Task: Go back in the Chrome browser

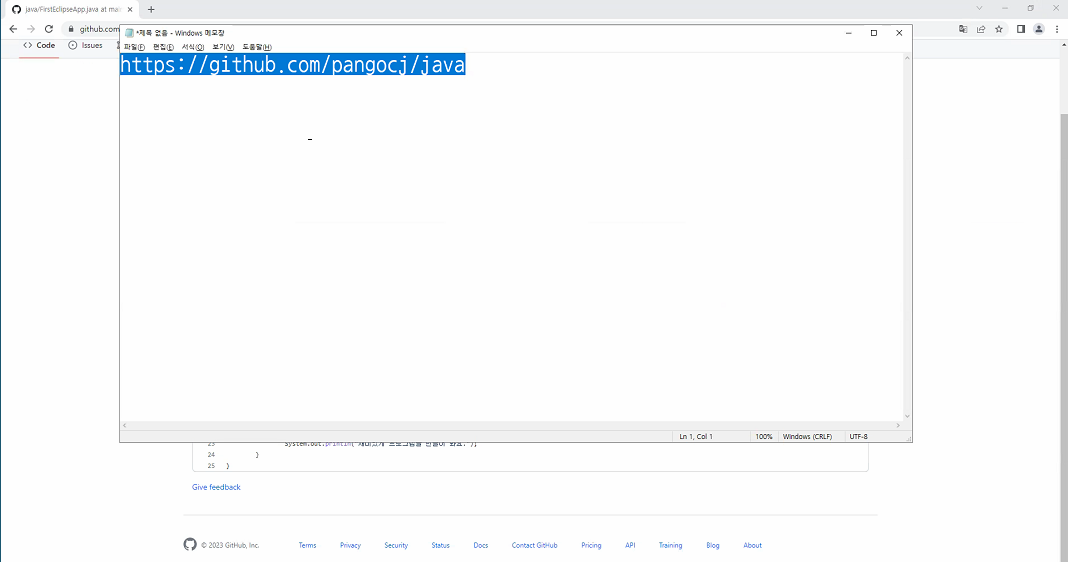Action: [13, 29]
